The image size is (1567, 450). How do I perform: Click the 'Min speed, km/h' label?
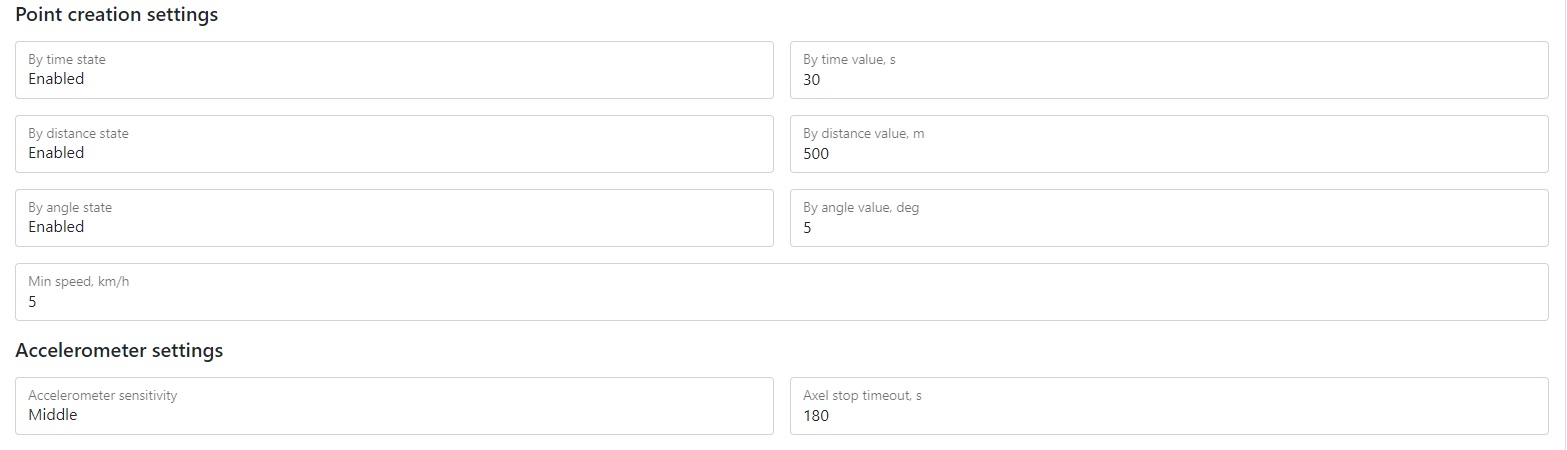click(79, 281)
